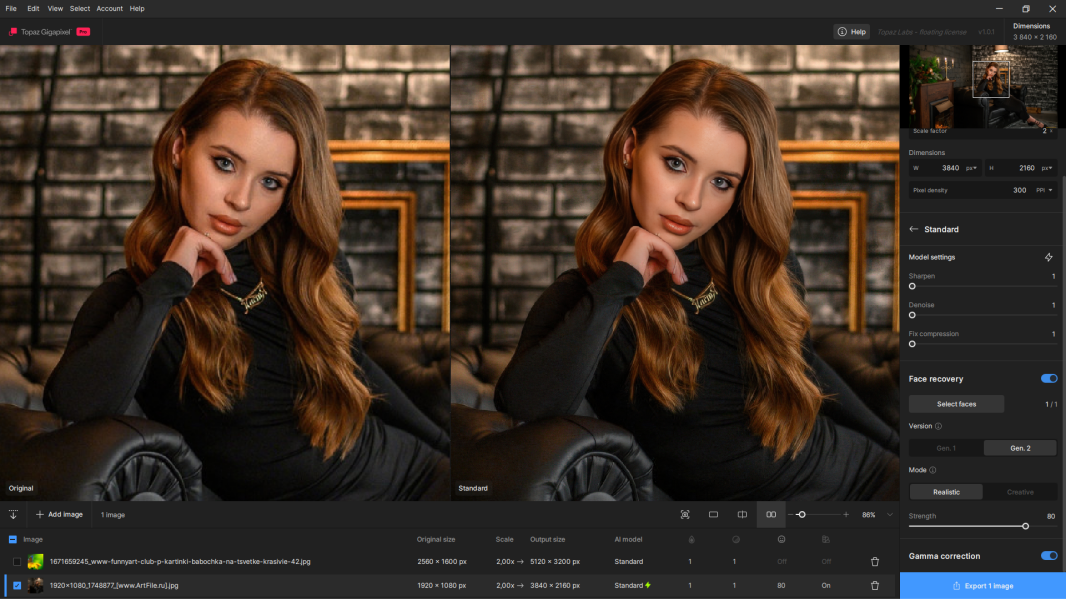Check the 1671659245 butterfly image checkbox
The image size is (1066, 600).
point(17,562)
